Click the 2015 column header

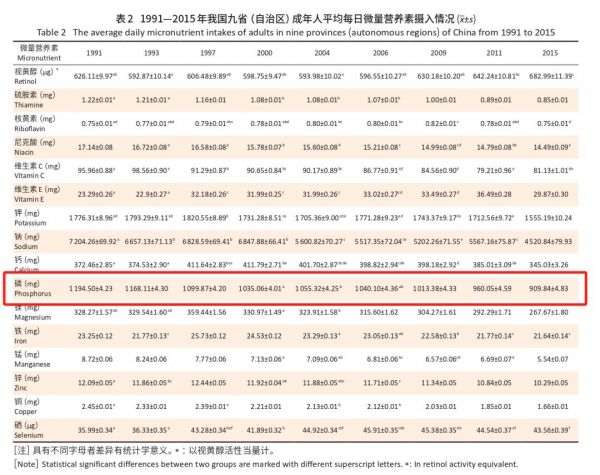[550, 52]
